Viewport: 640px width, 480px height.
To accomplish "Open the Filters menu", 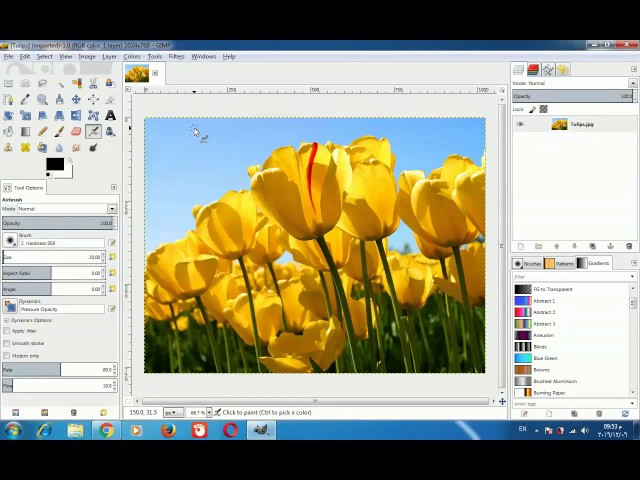I will pyautogui.click(x=176, y=57).
